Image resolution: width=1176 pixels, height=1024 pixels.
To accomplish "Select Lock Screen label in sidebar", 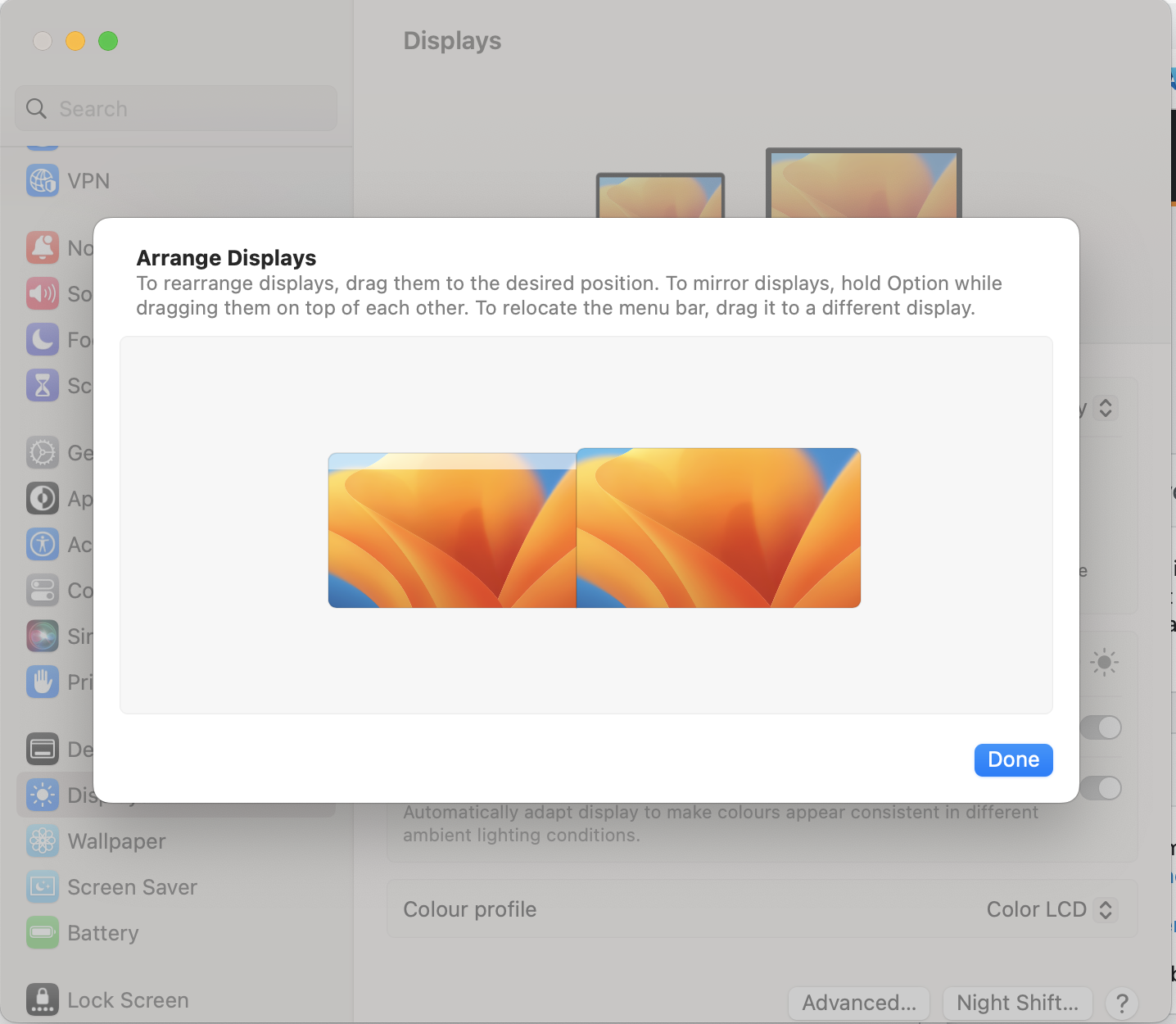I will pyautogui.click(x=128, y=1000).
